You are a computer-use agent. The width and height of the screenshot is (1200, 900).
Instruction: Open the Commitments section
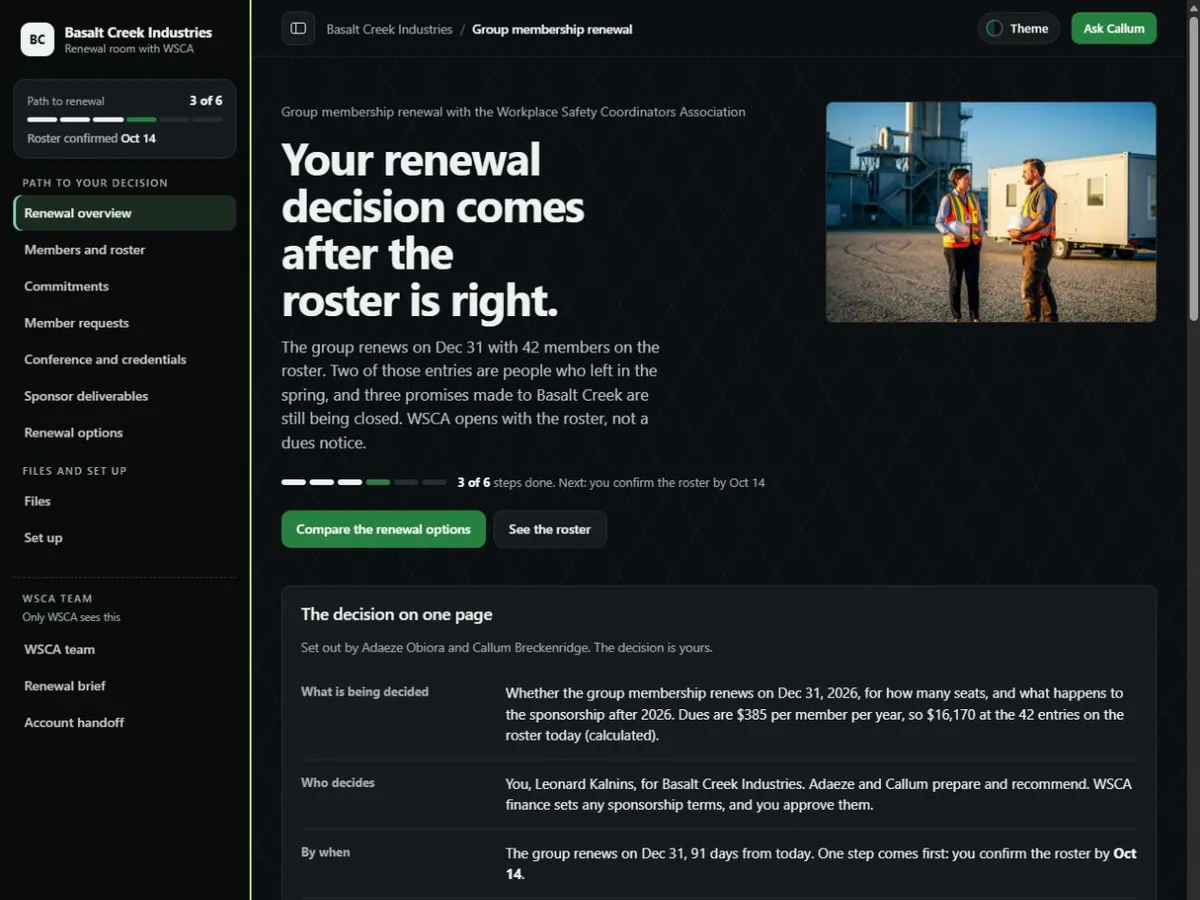tap(125, 286)
